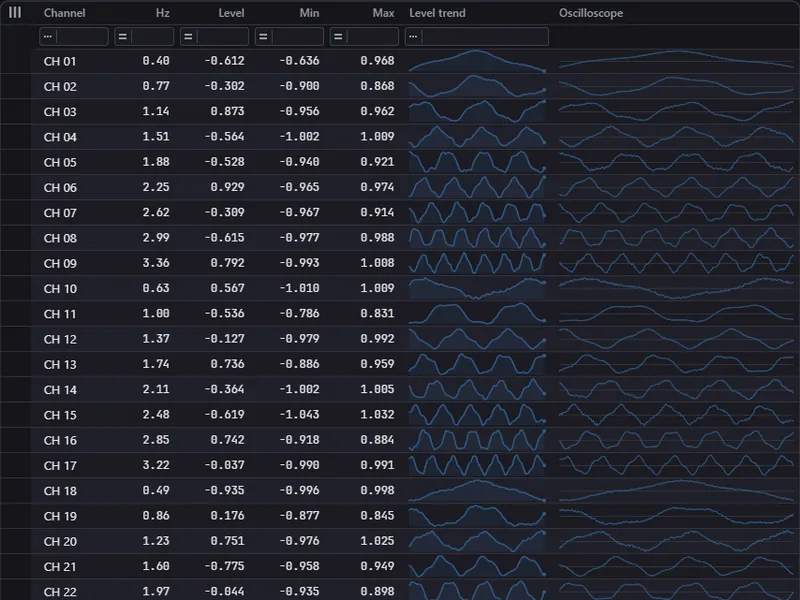Select the CH 07 row label
The height and width of the screenshot is (600, 800).
click(60, 213)
